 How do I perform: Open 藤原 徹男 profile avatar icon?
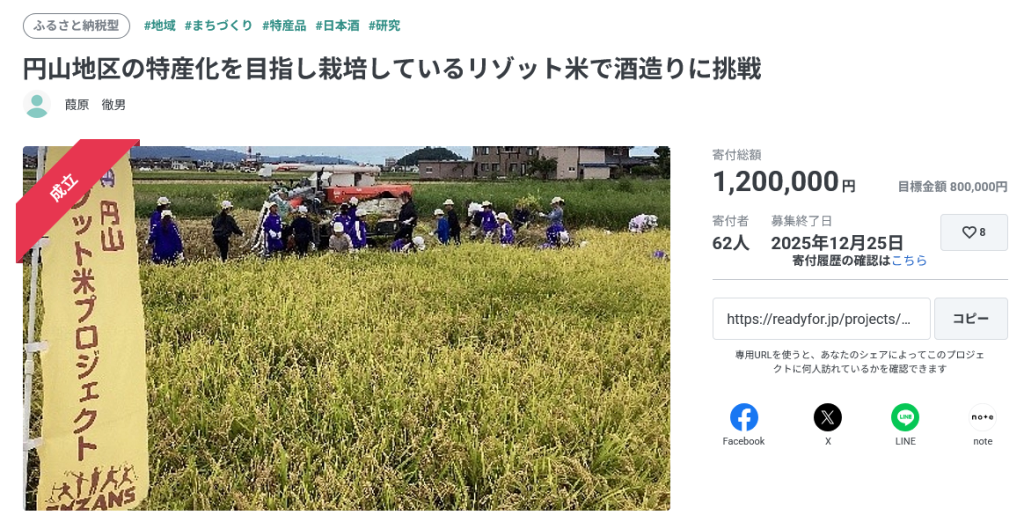tap(37, 104)
